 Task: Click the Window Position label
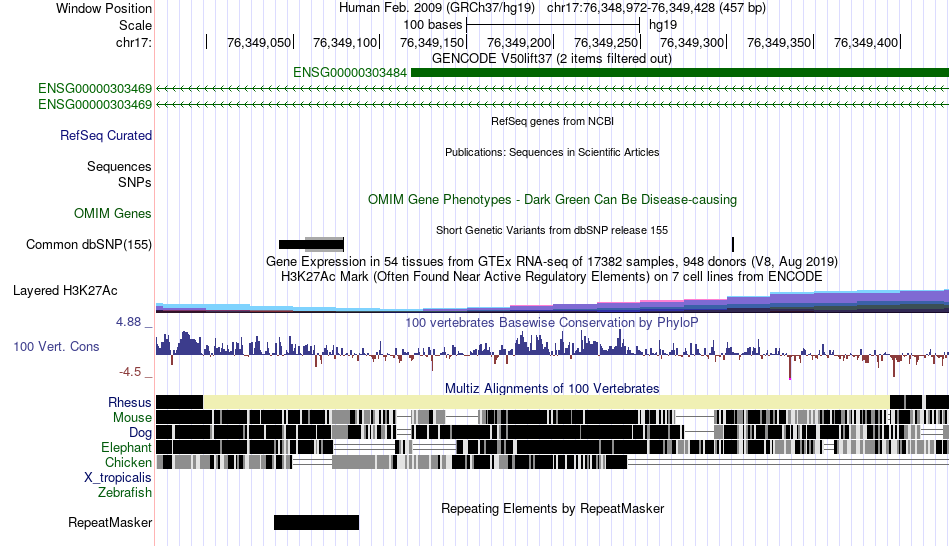coord(104,8)
